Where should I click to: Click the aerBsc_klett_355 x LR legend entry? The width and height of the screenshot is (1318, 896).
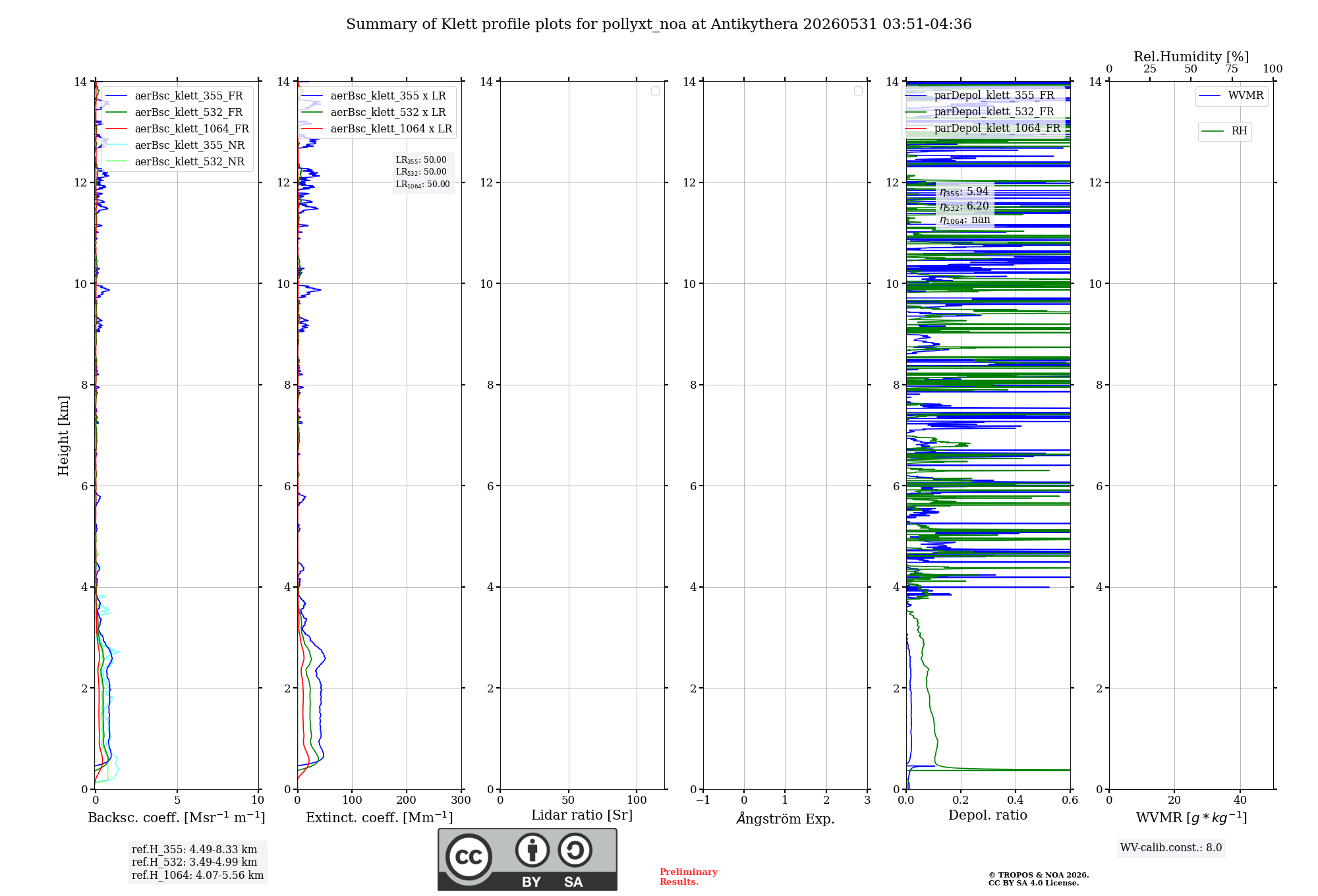click(374, 96)
